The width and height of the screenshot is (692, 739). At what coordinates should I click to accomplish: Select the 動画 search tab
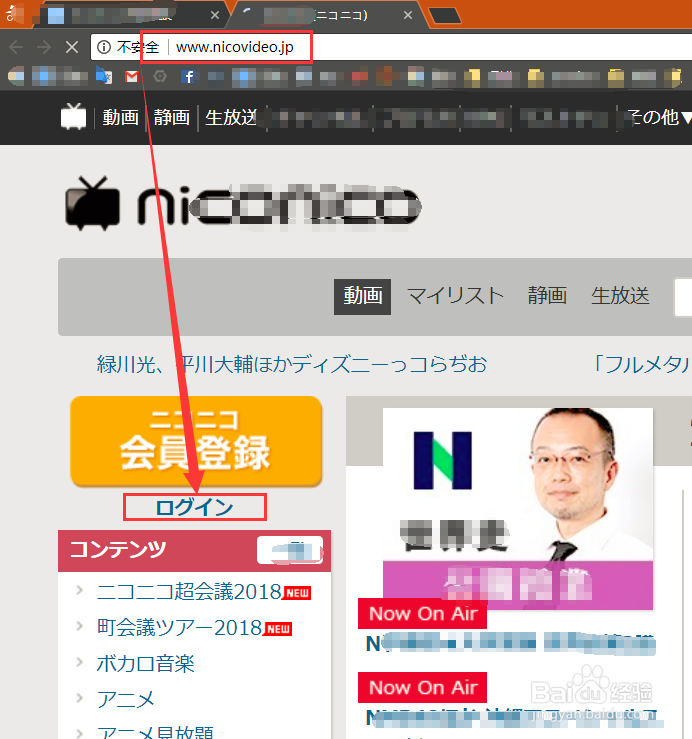point(362,296)
